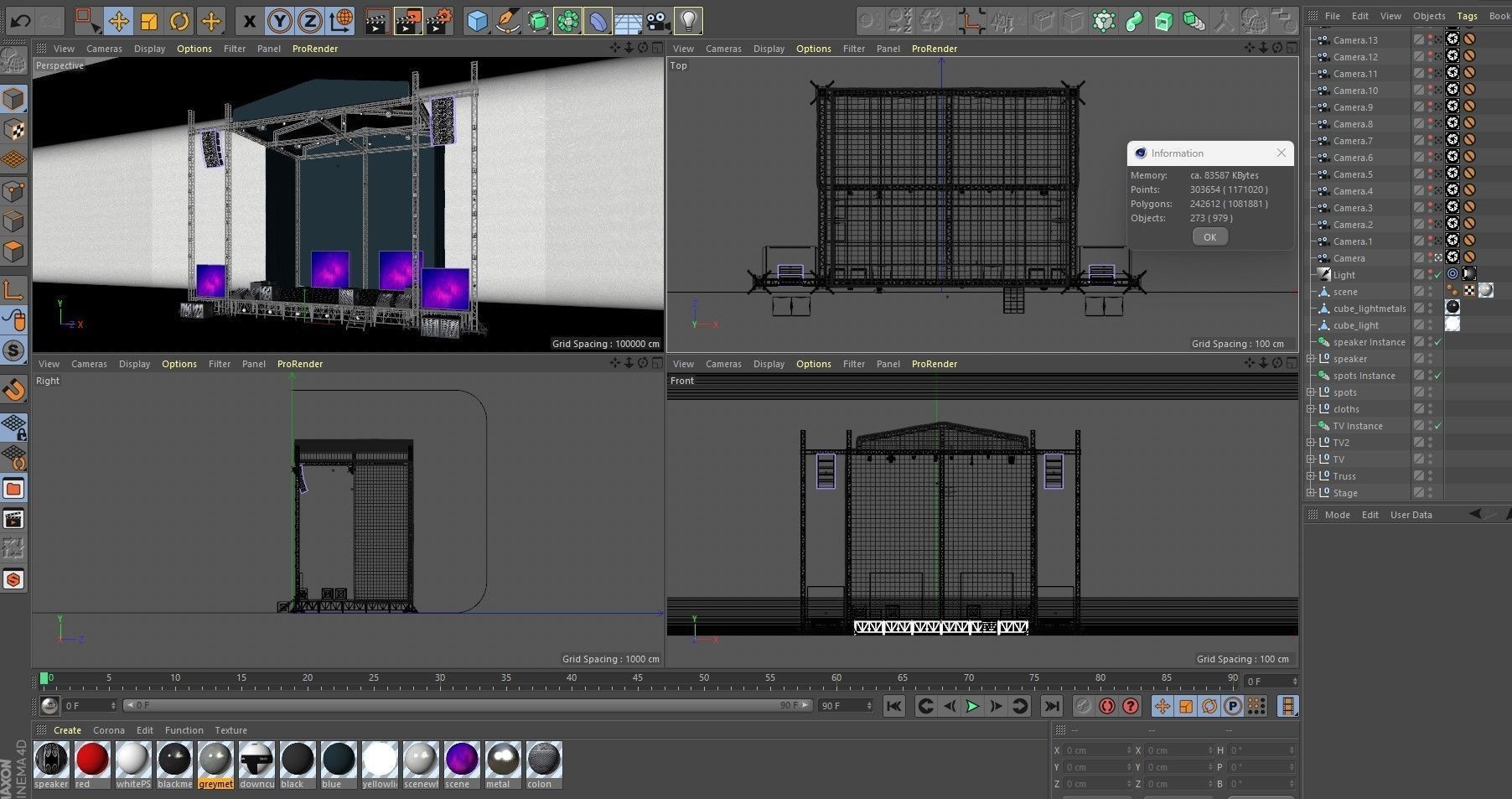
Task: Select Texture mode in left palette
Action: coord(13,129)
